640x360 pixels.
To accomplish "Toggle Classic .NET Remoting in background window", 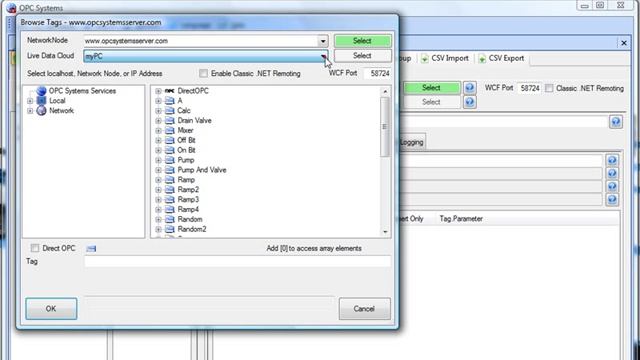I will point(549,88).
